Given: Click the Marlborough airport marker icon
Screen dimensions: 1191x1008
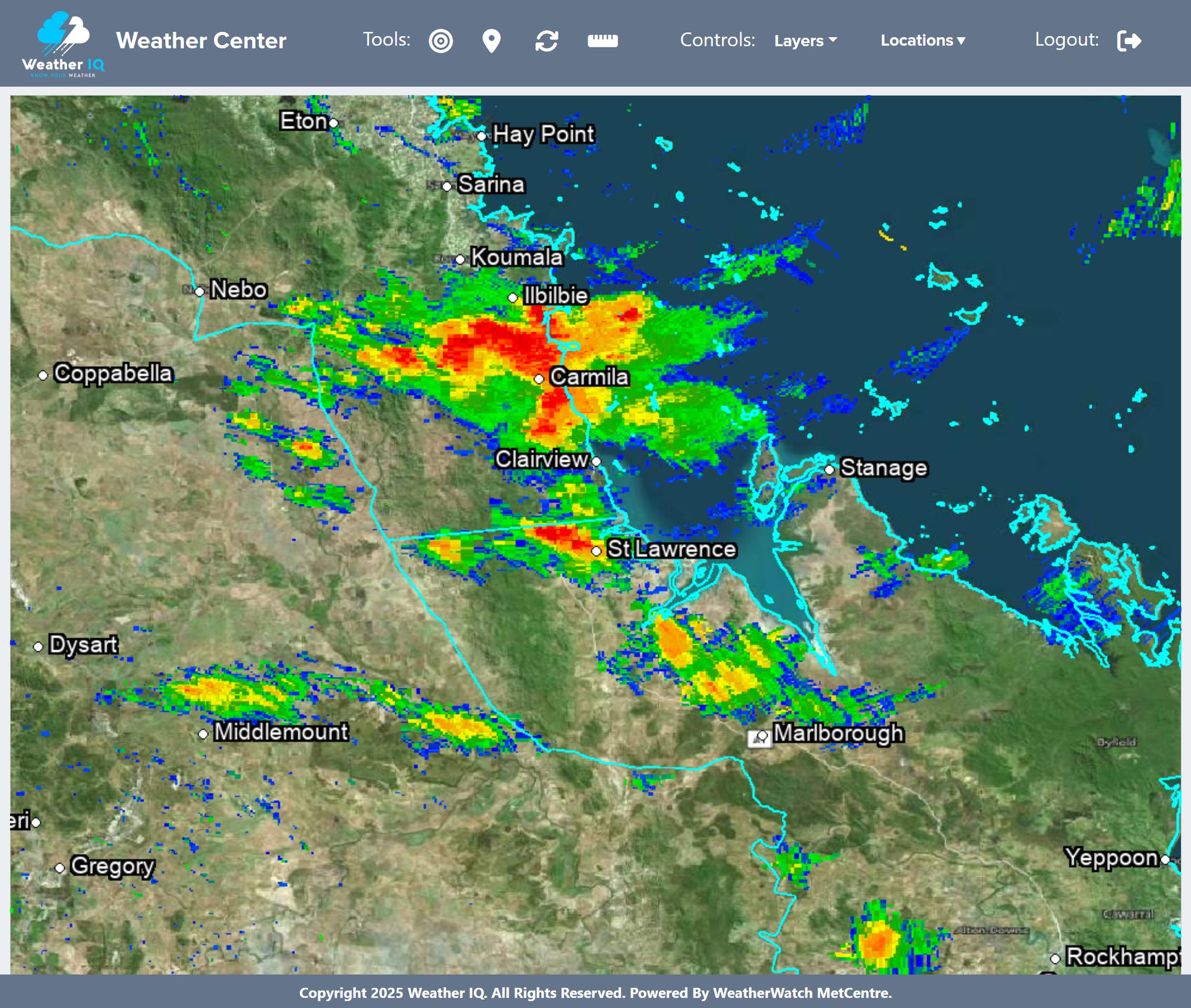Looking at the screenshot, I should 759,738.
